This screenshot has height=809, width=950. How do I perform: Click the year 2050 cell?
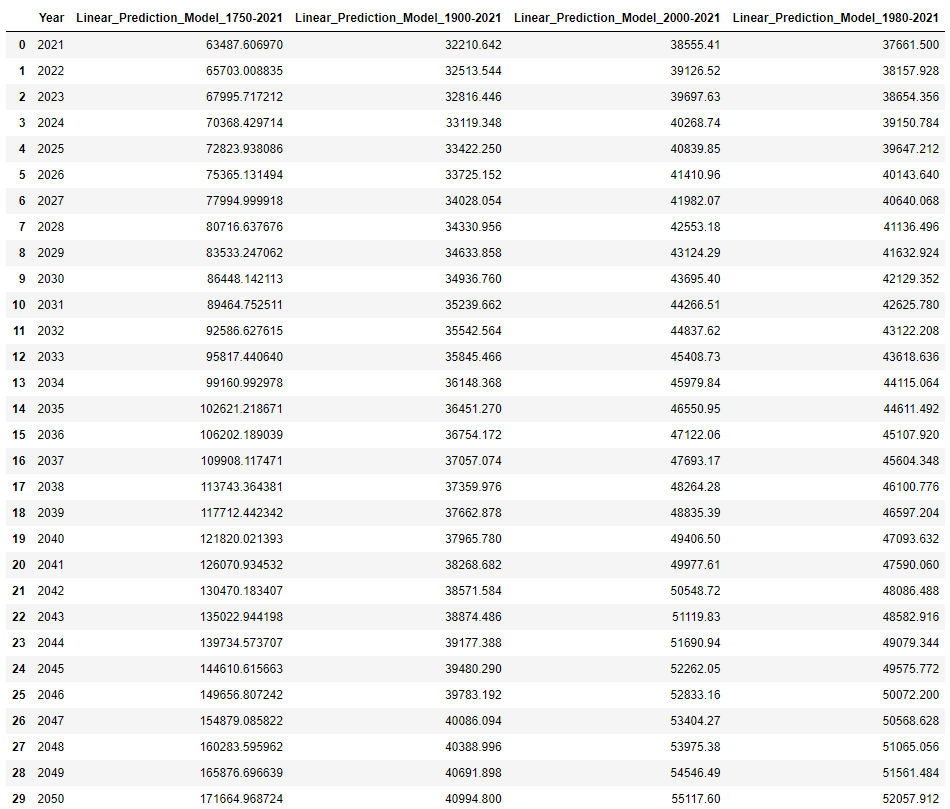(x=51, y=798)
